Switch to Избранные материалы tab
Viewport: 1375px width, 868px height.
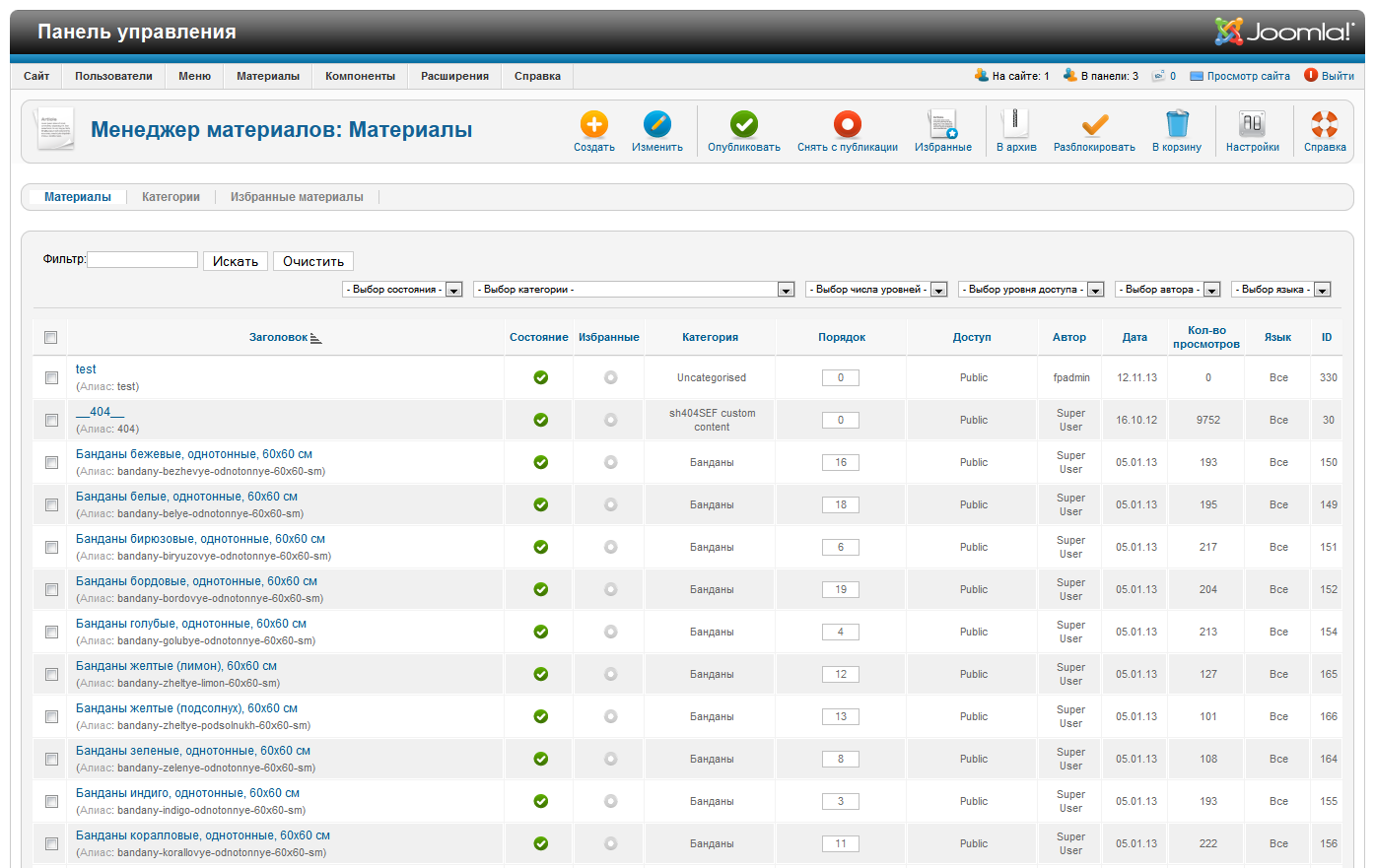point(297,197)
